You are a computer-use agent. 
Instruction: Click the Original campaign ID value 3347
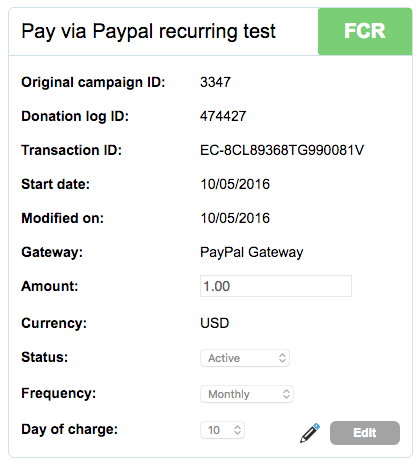215,82
